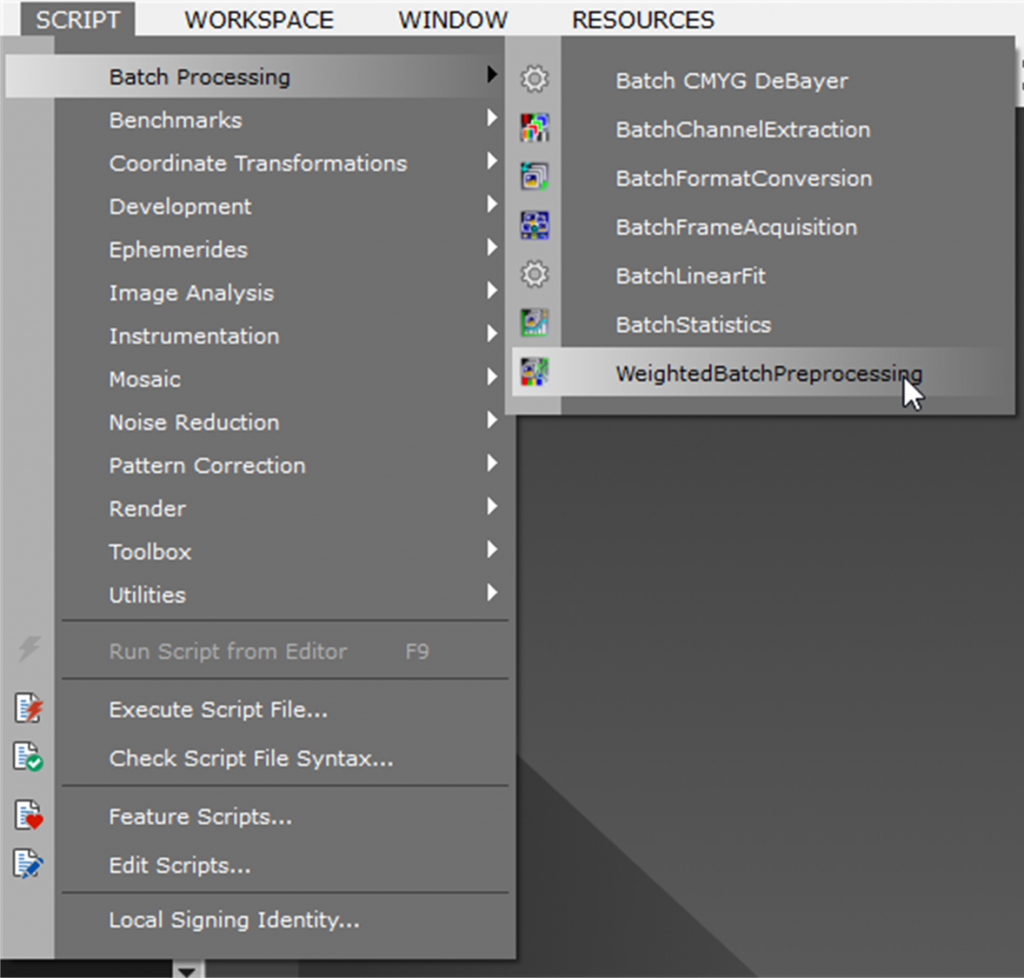This screenshot has height=978, width=1024.
Task: Click the Feature Scripts heart icon
Action: click(28, 816)
